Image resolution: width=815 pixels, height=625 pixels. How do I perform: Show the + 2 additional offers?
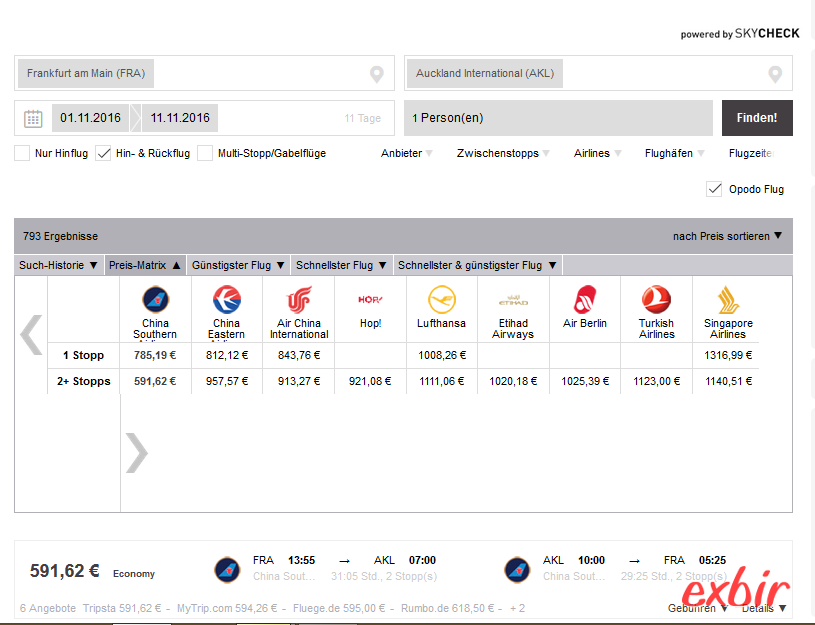(518, 608)
